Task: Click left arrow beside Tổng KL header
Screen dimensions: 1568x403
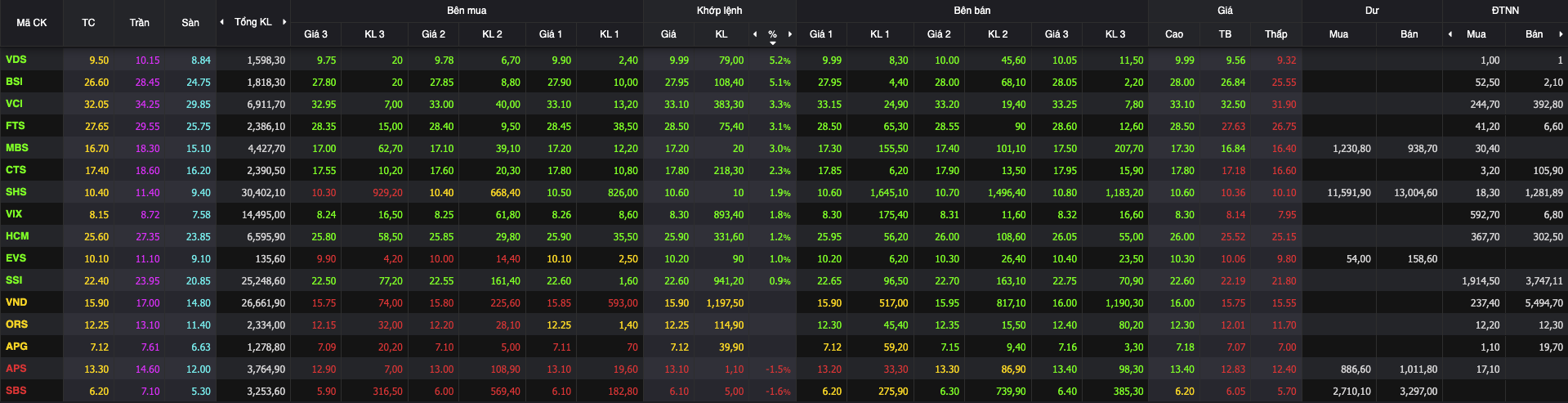Action: point(222,22)
